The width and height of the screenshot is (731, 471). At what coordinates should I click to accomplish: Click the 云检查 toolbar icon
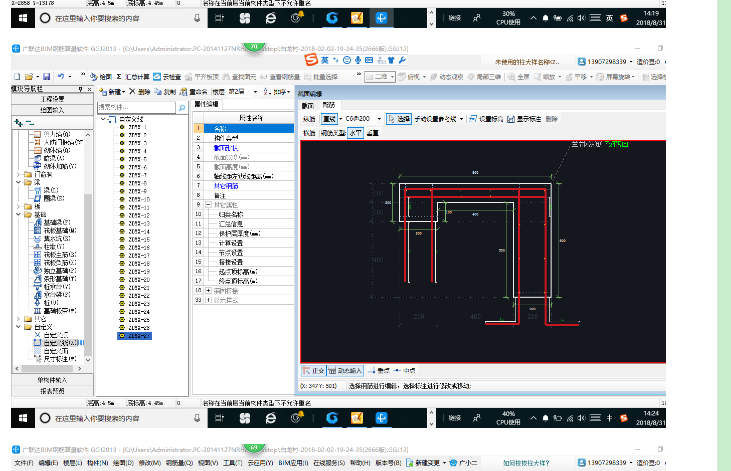click(167, 76)
